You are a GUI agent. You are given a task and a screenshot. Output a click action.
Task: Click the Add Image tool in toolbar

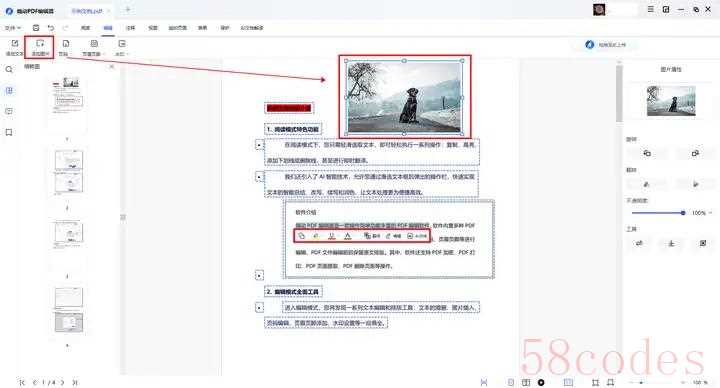click(40, 47)
